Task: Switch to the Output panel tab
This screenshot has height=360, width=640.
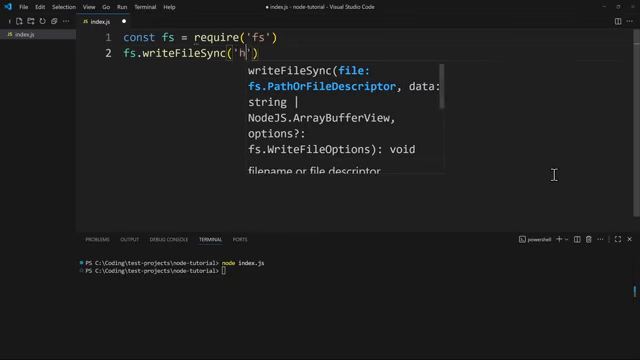Action: (129, 240)
